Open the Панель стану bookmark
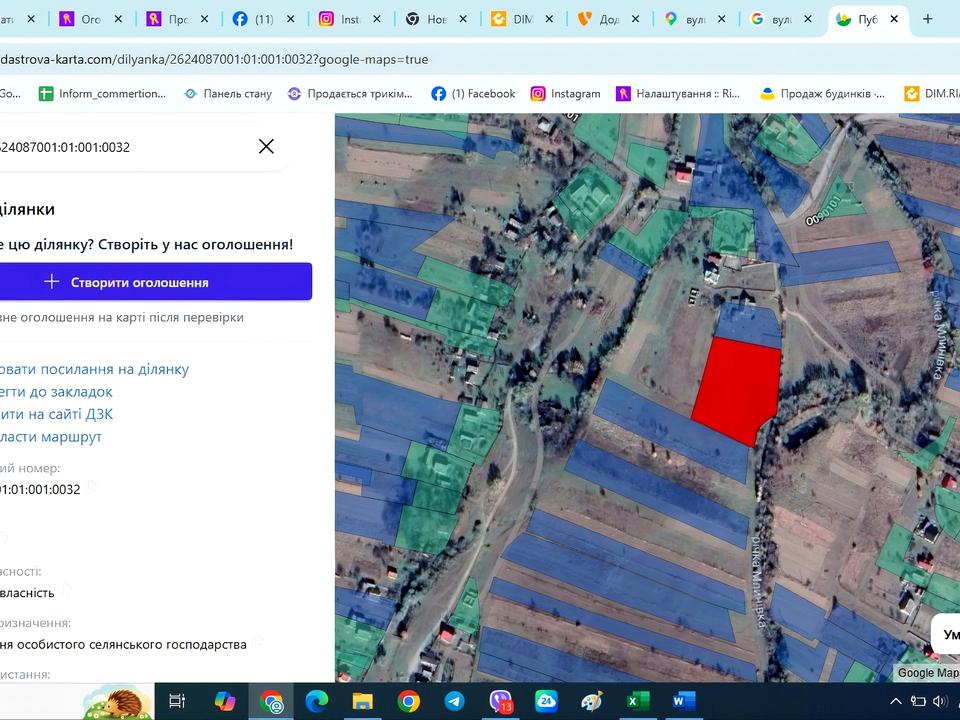The height and width of the screenshot is (720, 960). [x=227, y=93]
